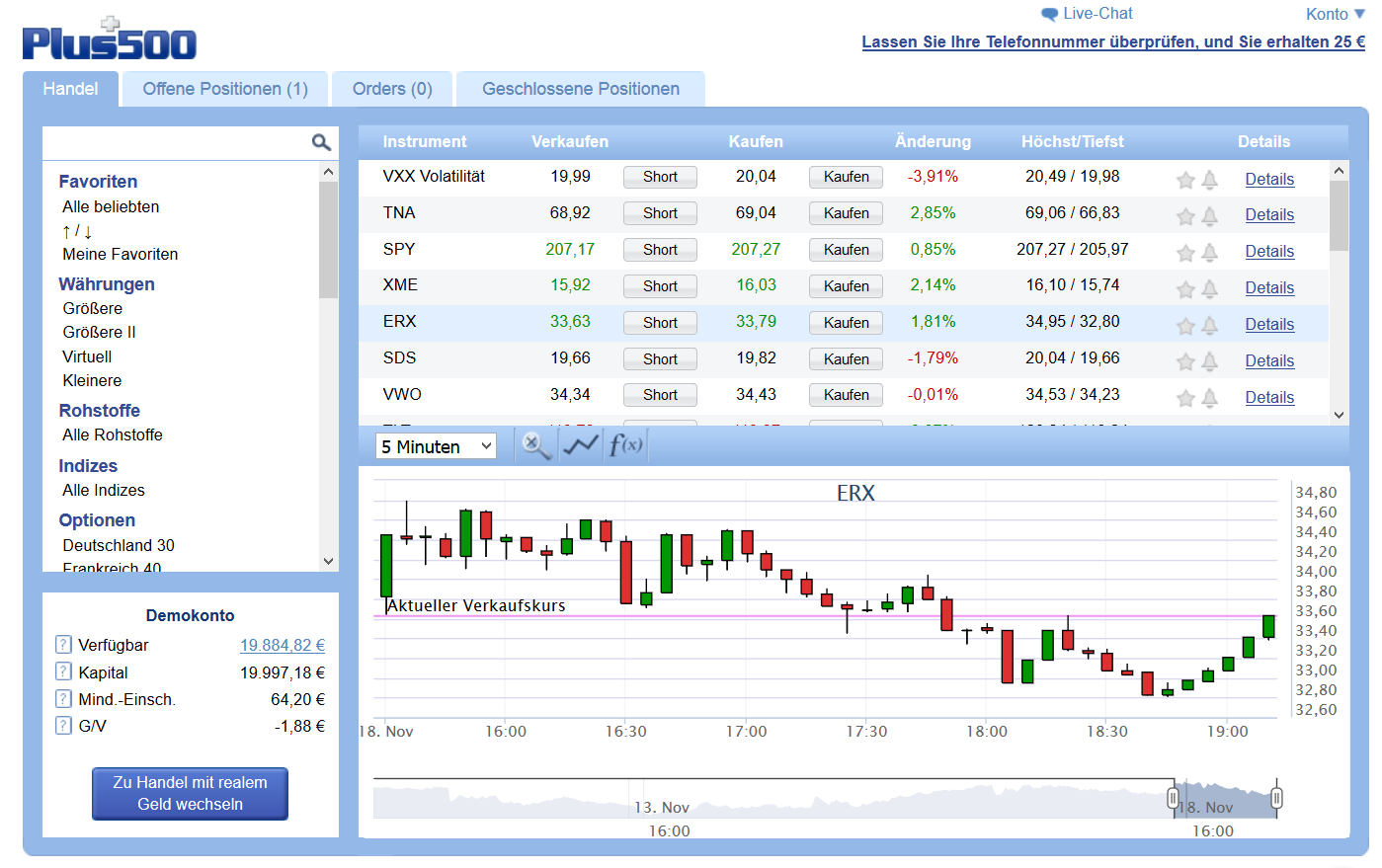Click help icon next to Verfügbar
This screenshot has height=868, width=1382.
pyautogui.click(x=63, y=645)
